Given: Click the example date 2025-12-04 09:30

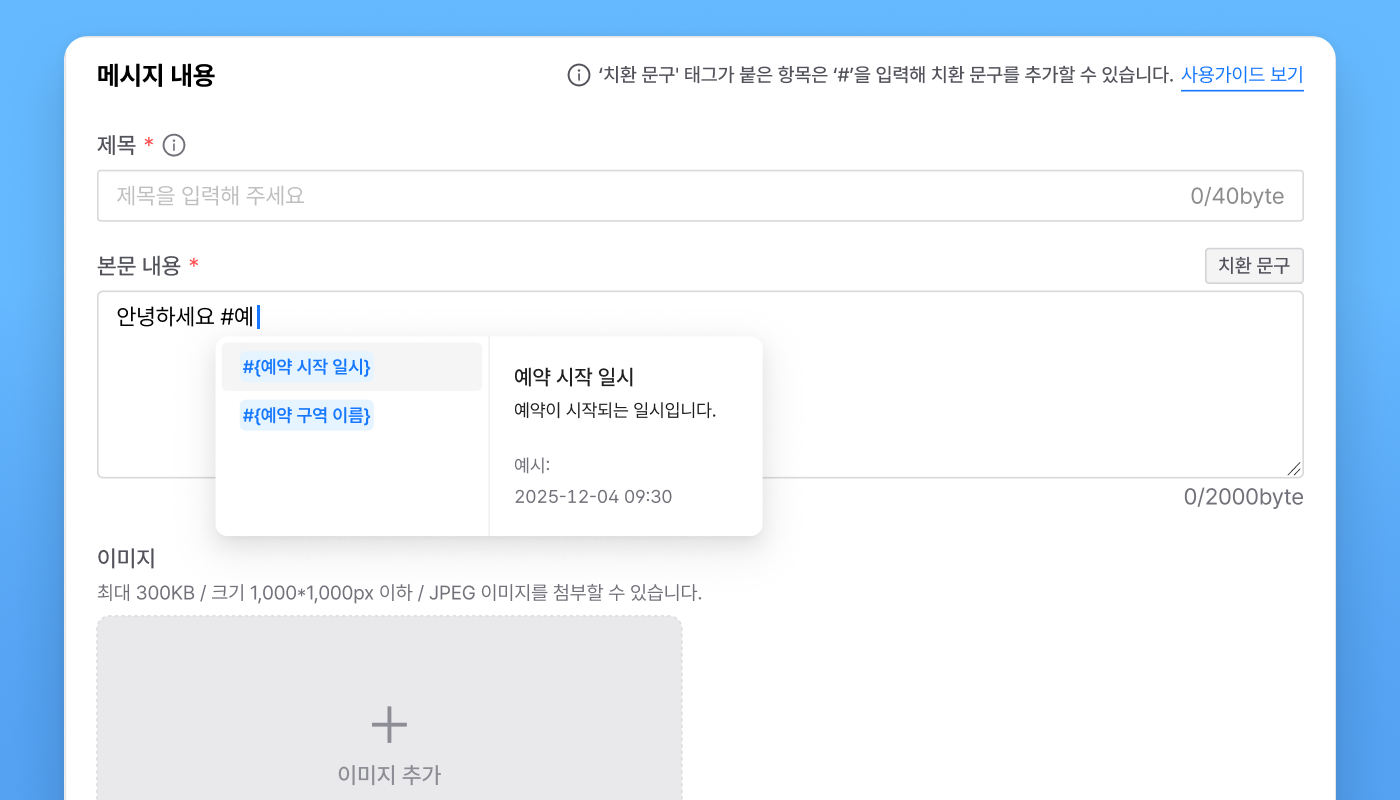Looking at the screenshot, I should (x=593, y=497).
